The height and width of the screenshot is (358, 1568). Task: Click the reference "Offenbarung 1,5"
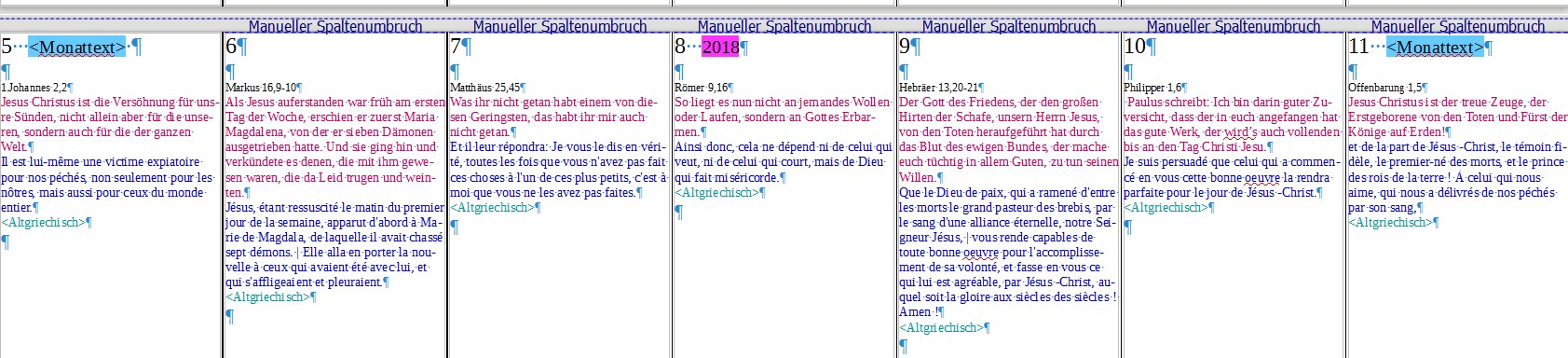[x=1385, y=88]
